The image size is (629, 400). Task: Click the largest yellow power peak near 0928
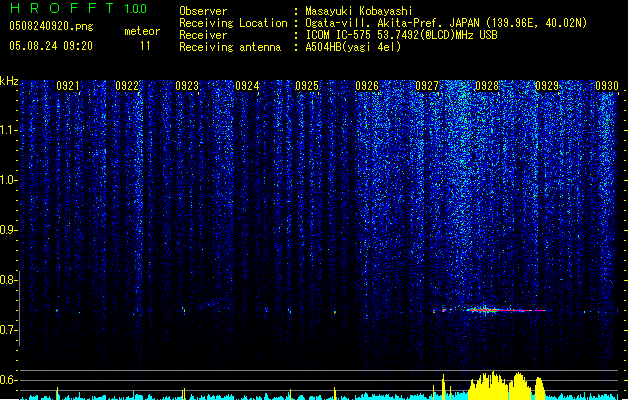489,386
